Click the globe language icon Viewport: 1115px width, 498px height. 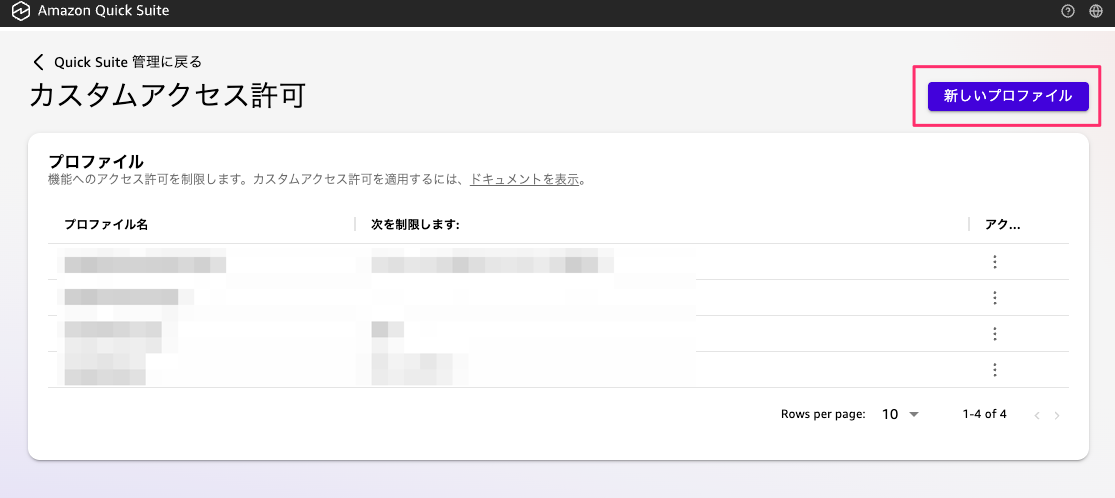click(x=1095, y=11)
